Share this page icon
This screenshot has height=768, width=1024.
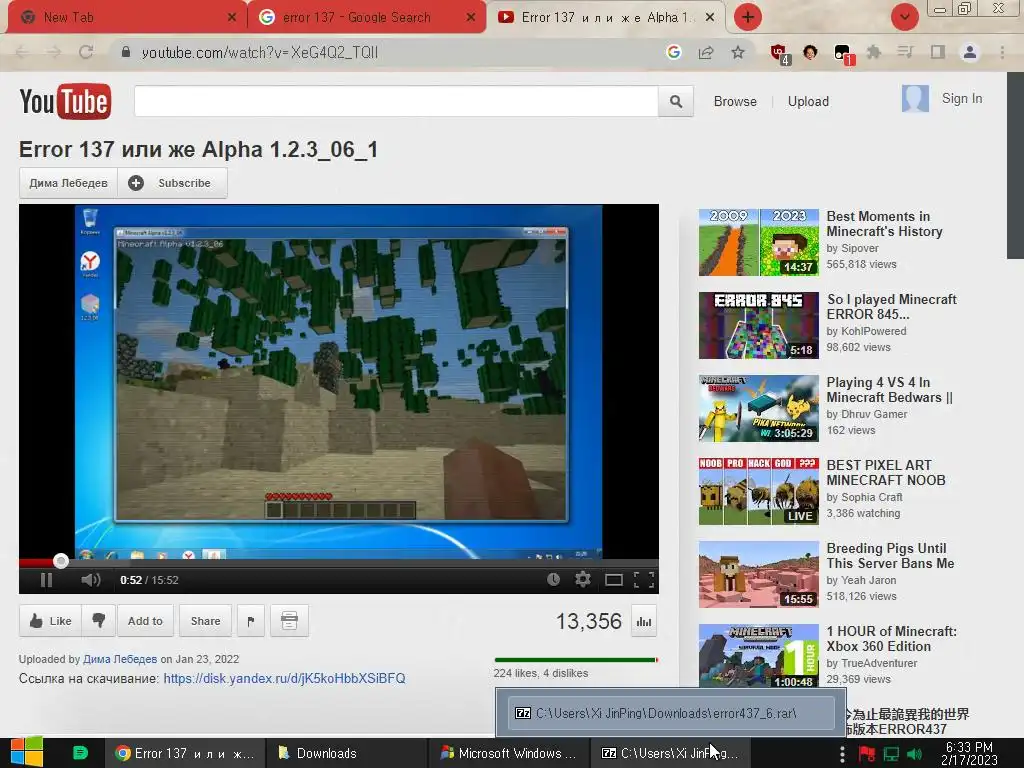point(706,52)
